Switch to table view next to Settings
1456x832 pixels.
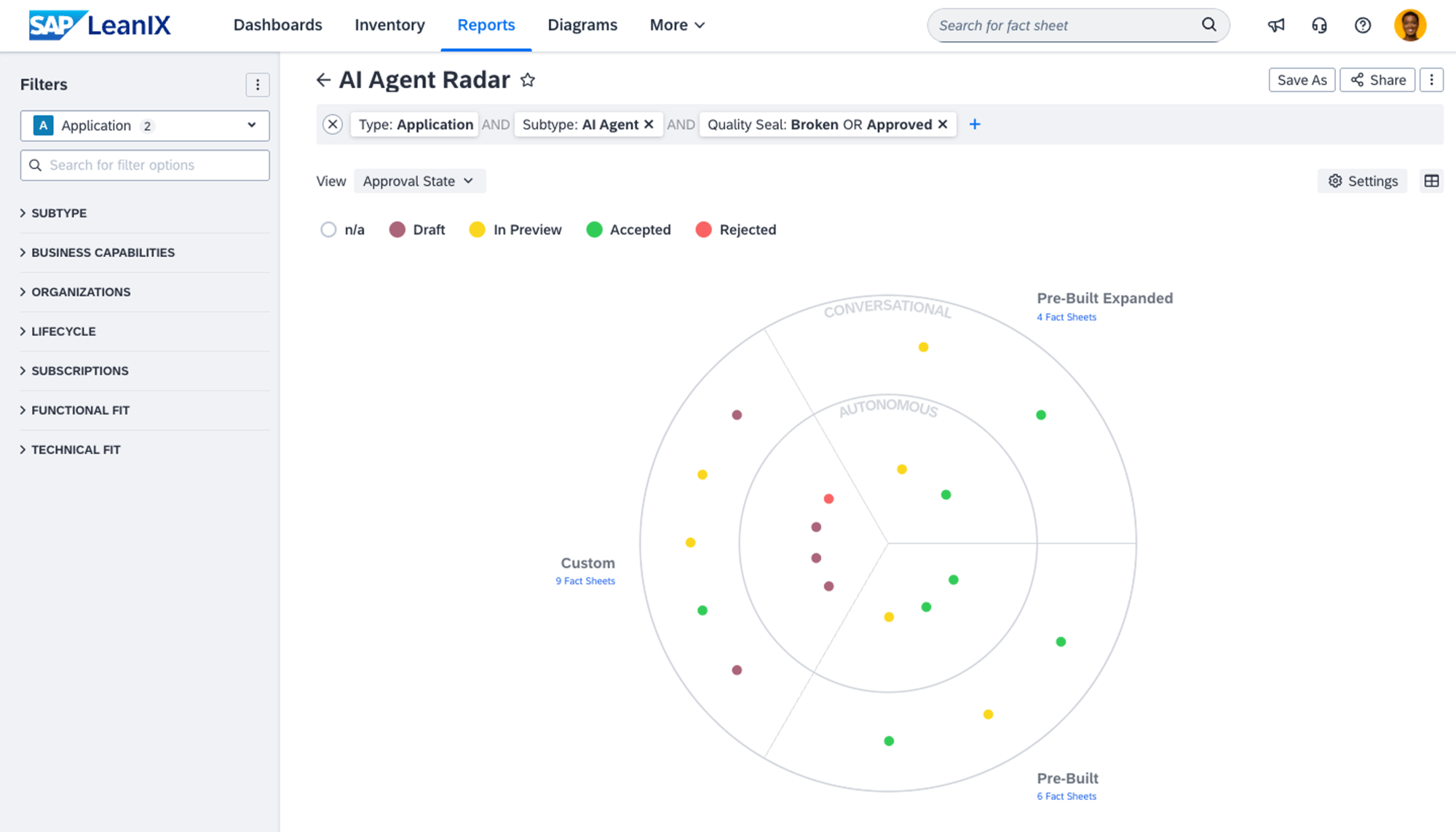point(1431,181)
